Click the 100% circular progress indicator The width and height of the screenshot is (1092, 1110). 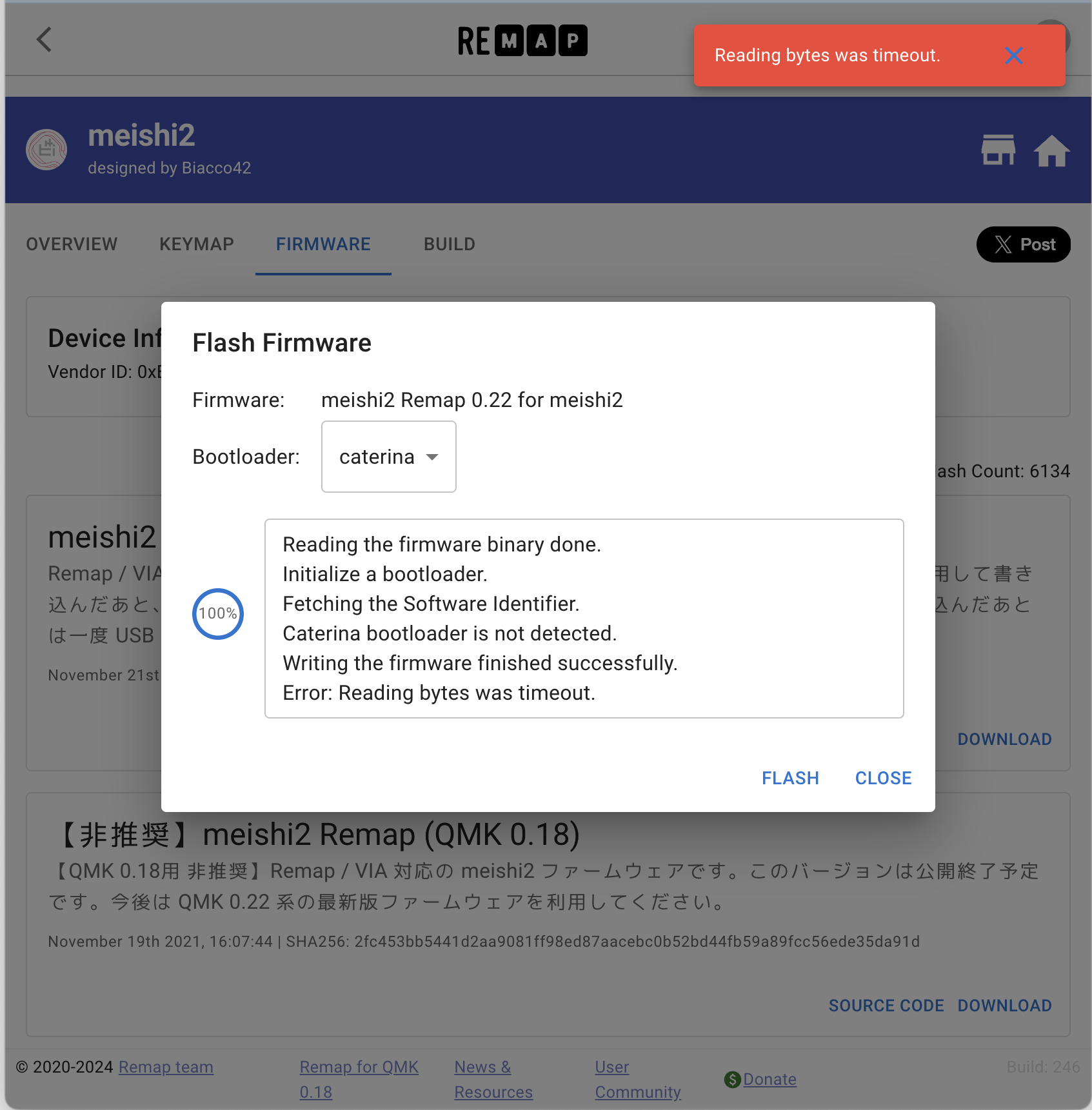click(x=218, y=613)
